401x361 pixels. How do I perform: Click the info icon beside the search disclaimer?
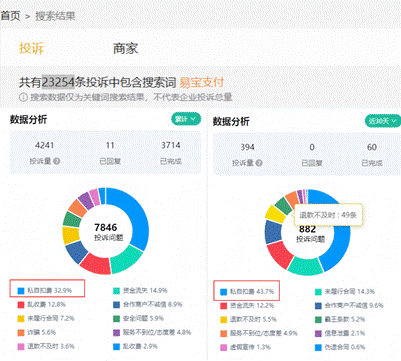click(x=23, y=97)
